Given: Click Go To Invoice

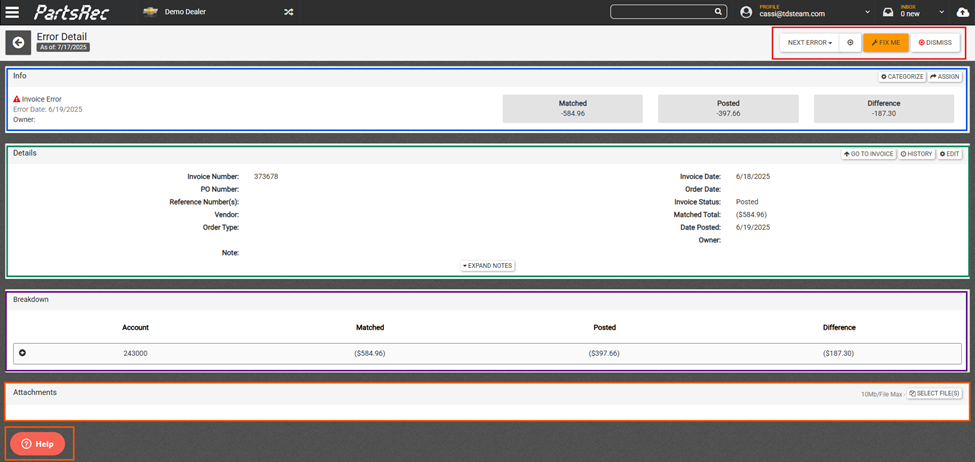Looking at the screenshot, I should 869,154.
